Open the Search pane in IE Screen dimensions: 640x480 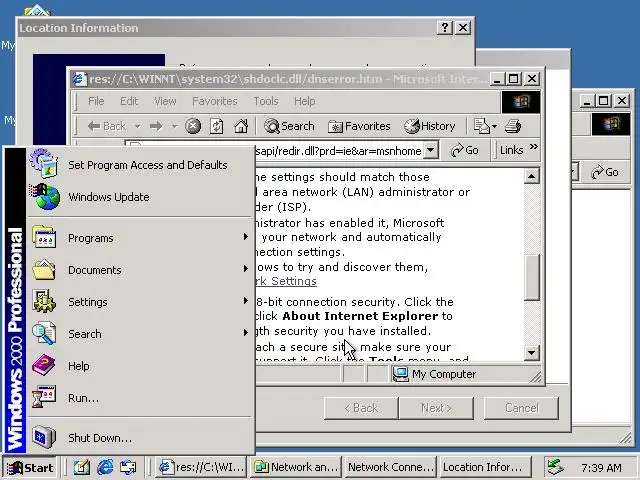coord(289,126)
